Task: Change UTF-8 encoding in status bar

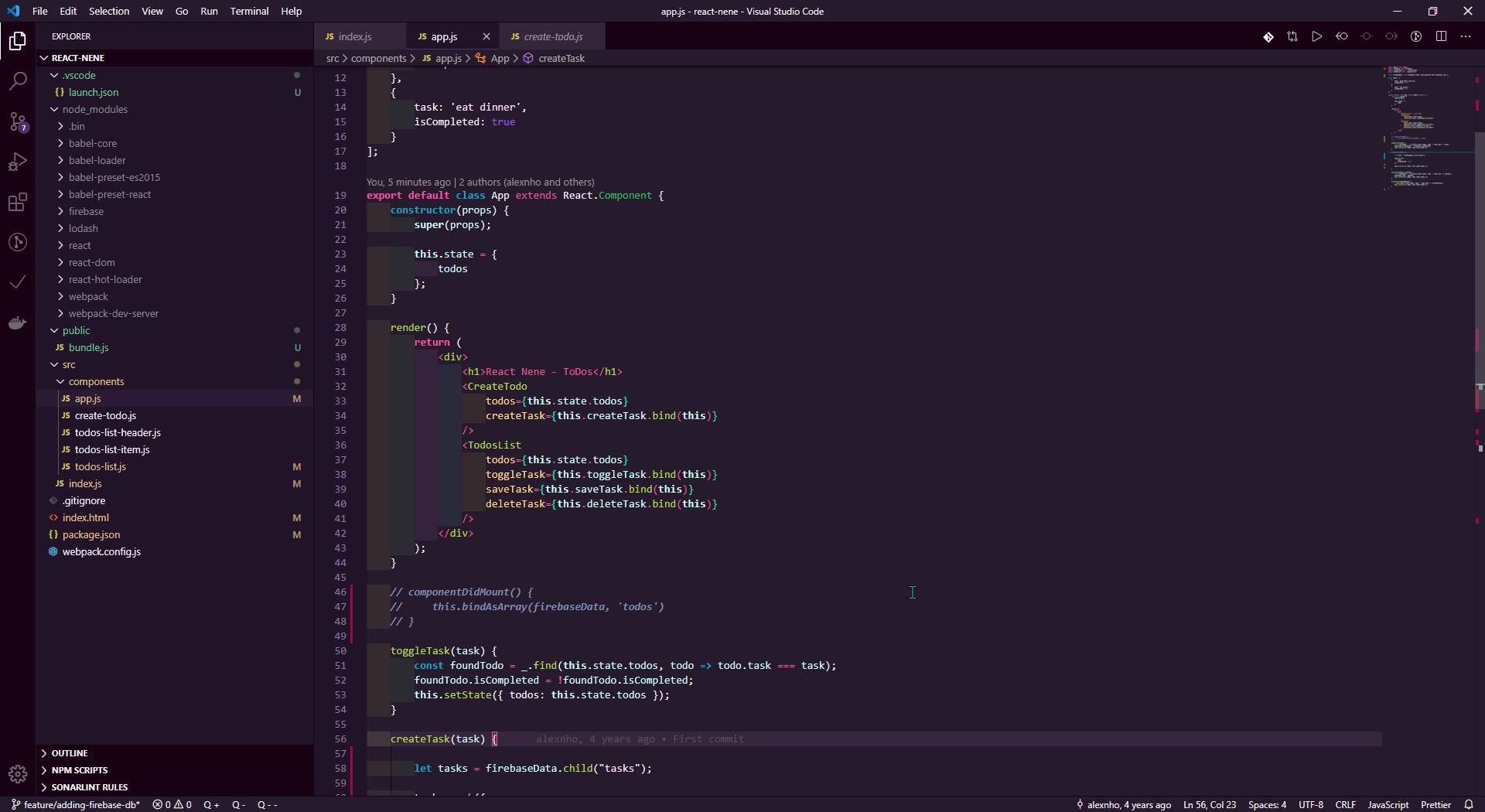Action: (x=1310, y=804)
